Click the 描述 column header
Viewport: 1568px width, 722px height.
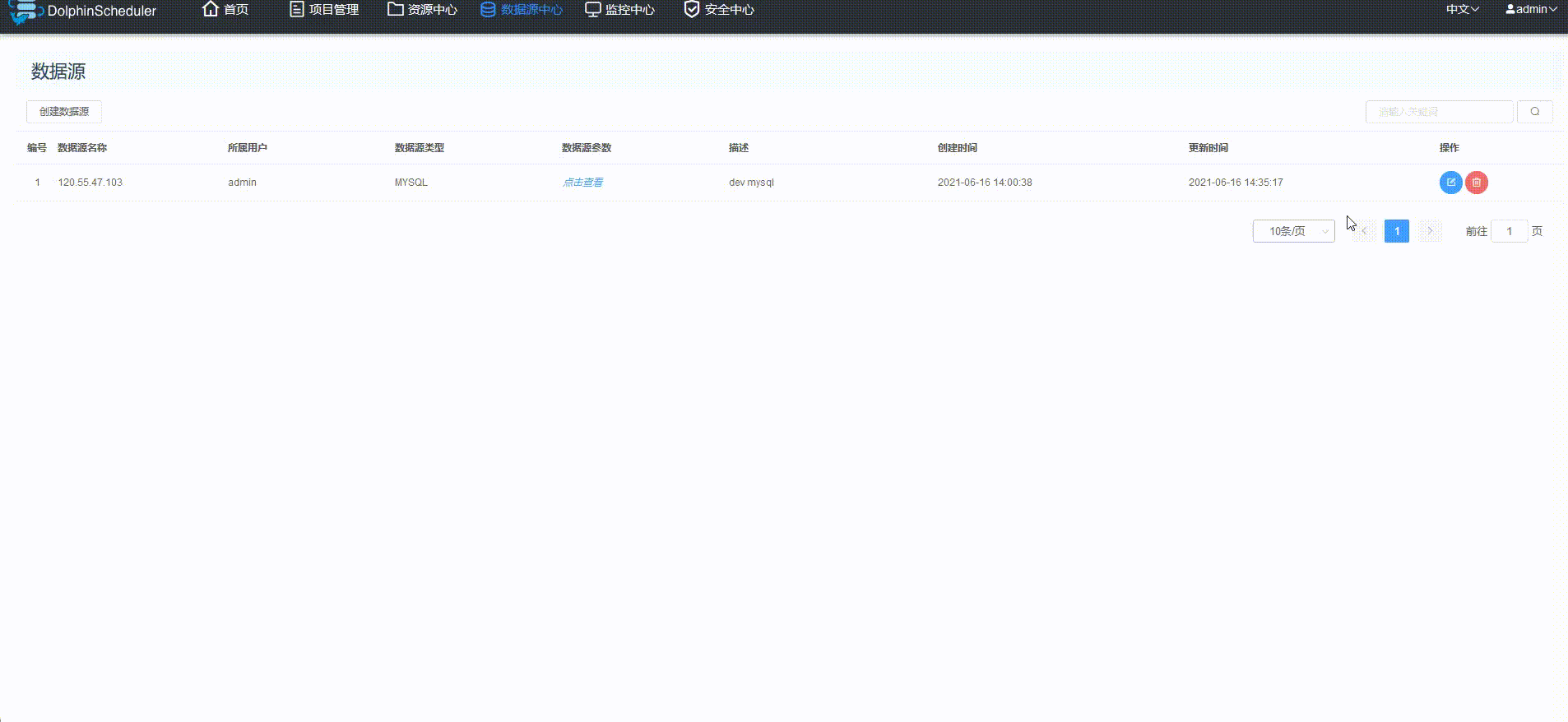(x=739, y=148)
